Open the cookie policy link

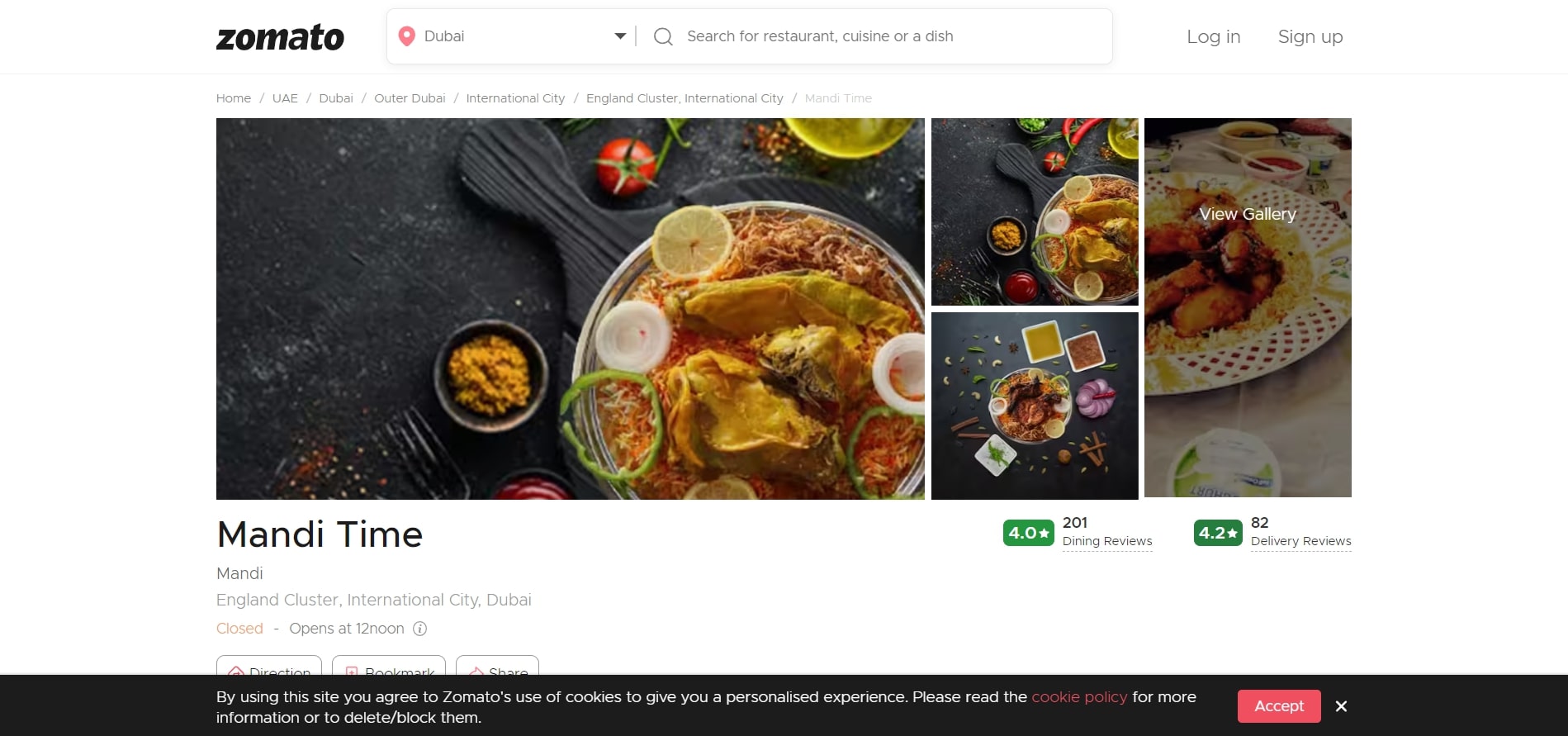pyautogui.click(x=1079, y=697)
